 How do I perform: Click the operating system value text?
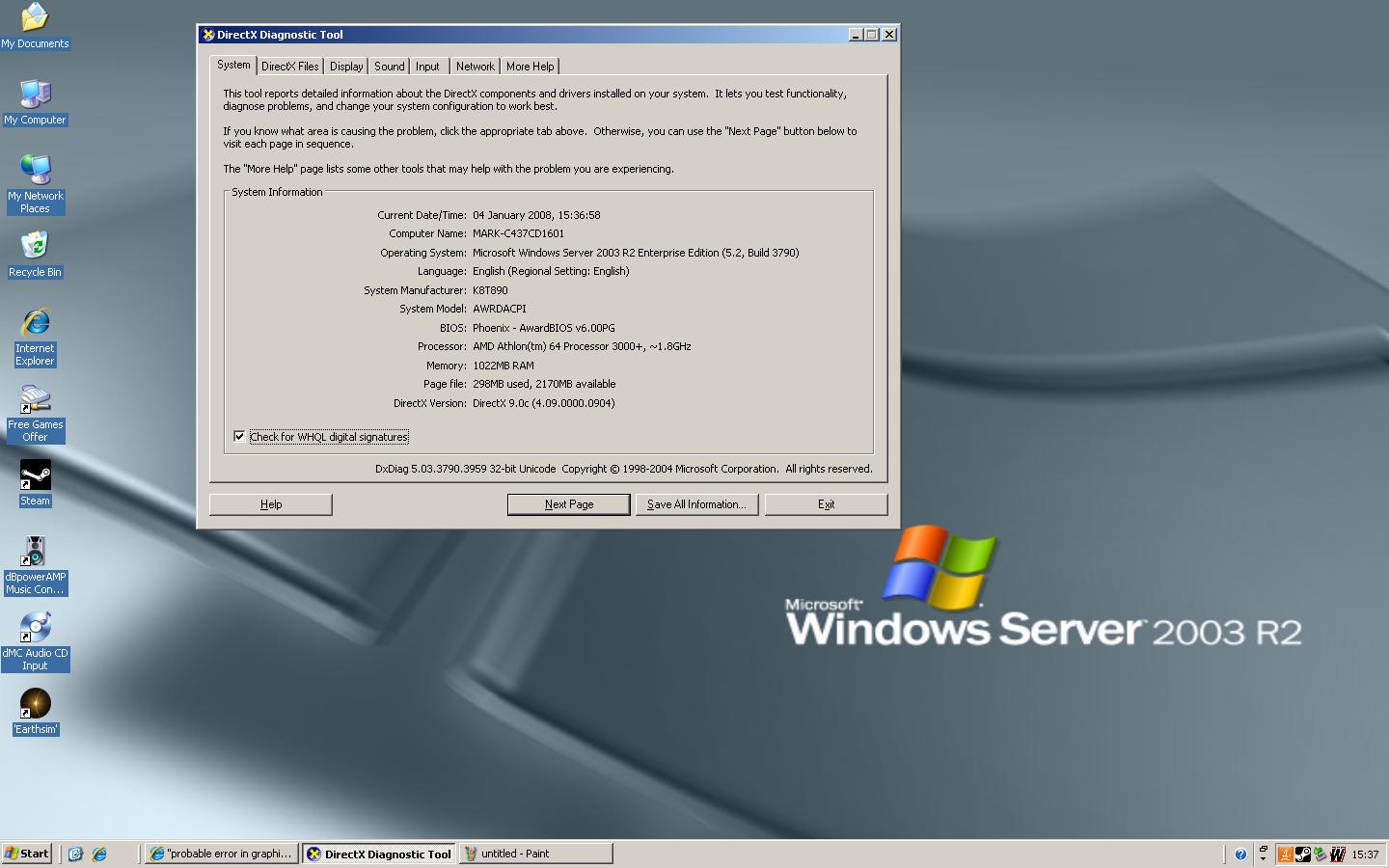[636, 253]
